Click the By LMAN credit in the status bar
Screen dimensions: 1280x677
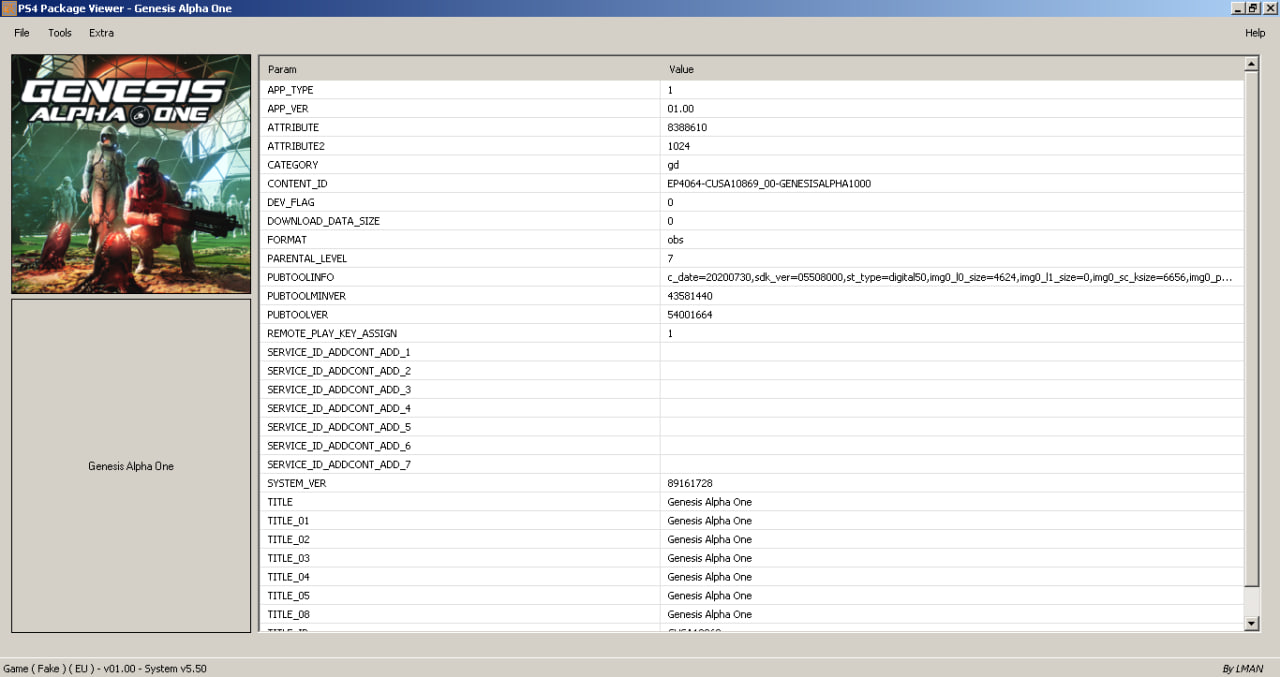click(x=1243, y=669)
